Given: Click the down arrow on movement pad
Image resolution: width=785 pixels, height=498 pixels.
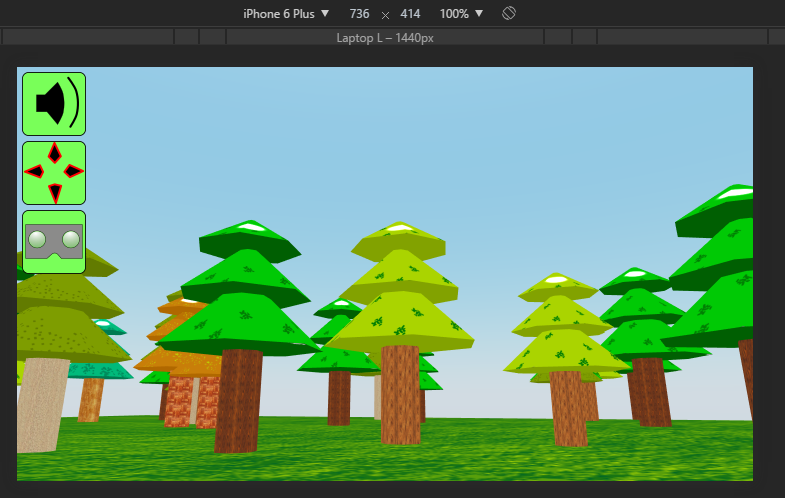Looking at the screenshot, I should [55, 191].
